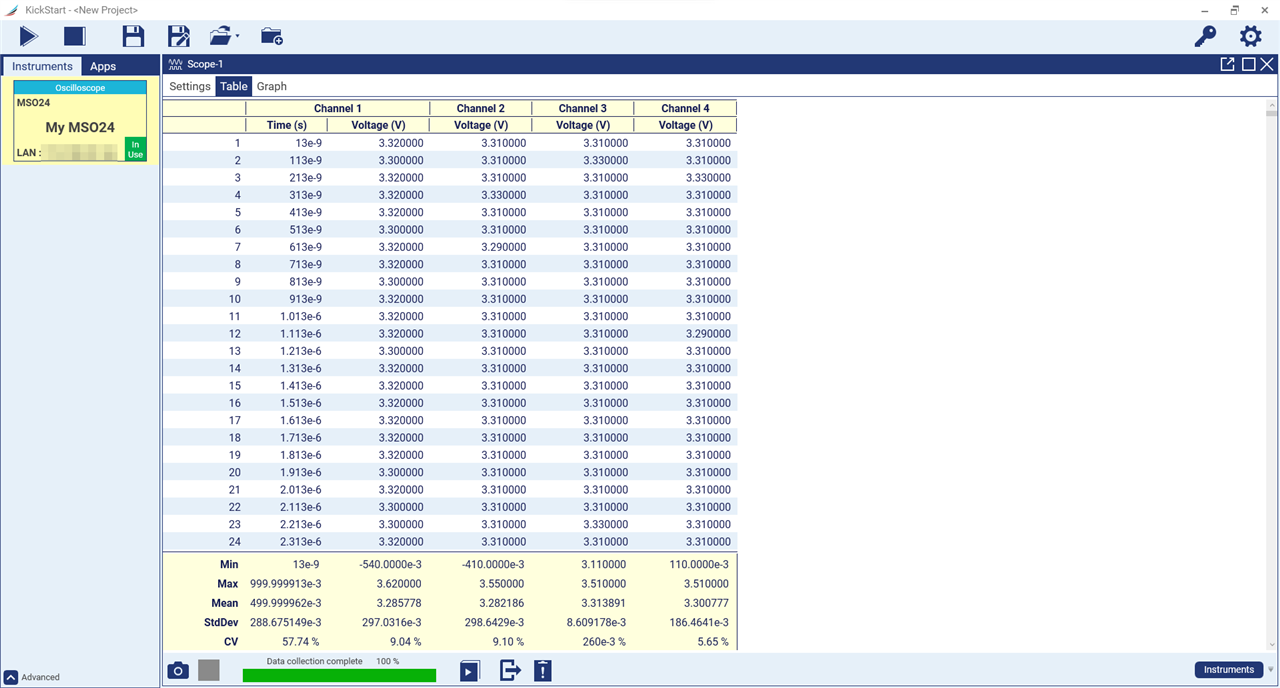
Task: Pop out the Scope-1 panel
Action: (x=1228, y=64)
